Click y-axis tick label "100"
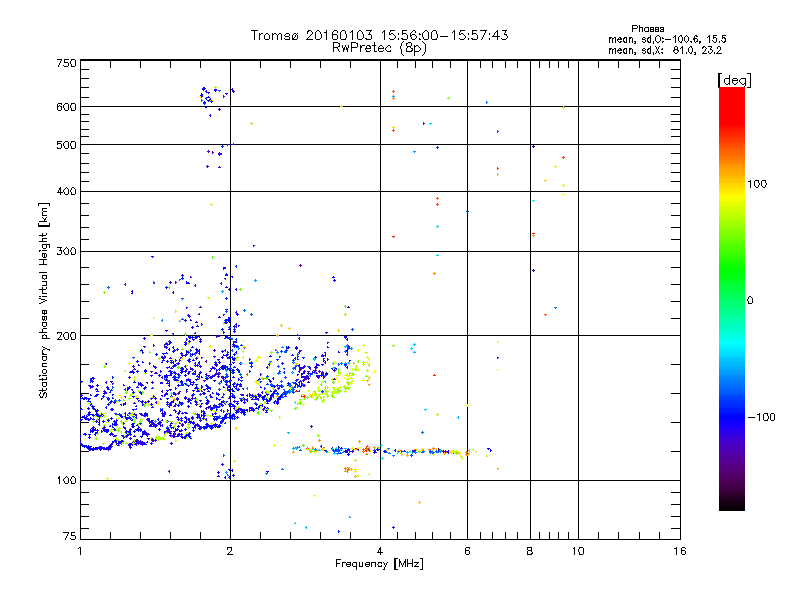The image size is (800, 600). point(66,481)
